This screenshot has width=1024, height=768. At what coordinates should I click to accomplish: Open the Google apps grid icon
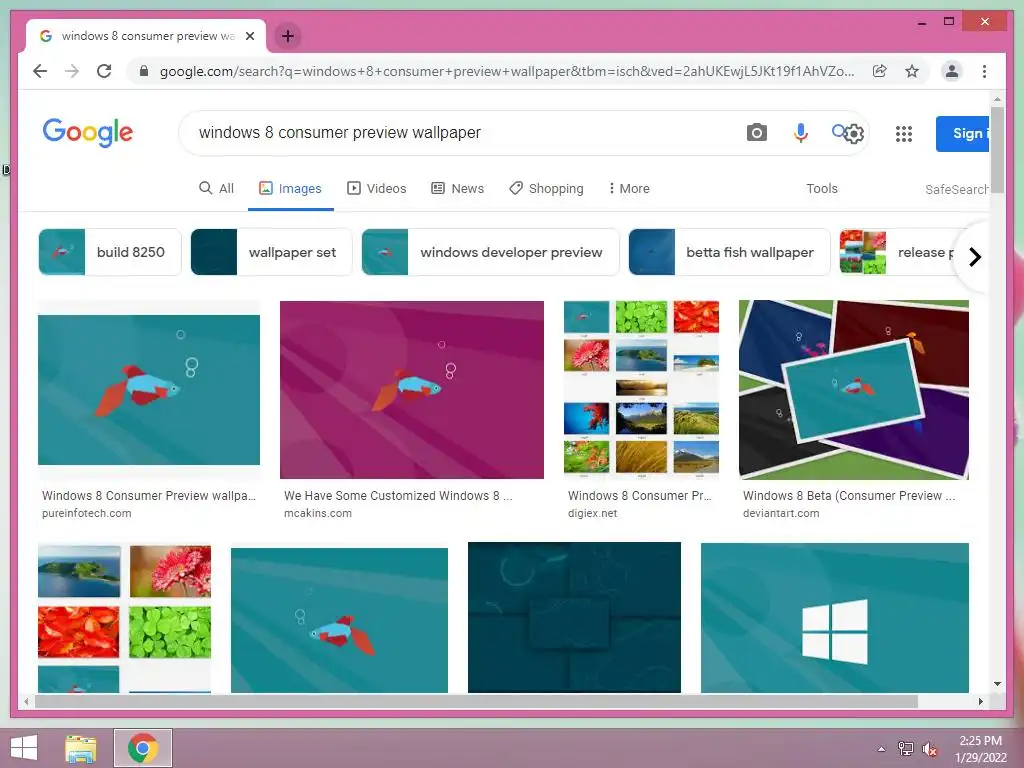coord(903,134)
